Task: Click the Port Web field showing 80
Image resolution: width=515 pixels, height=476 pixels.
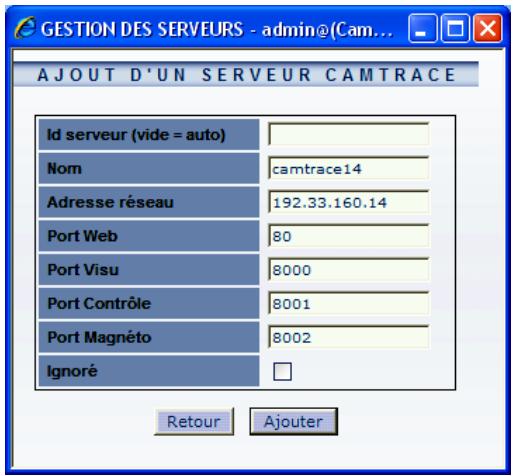Action: pyautogui.click(x=349, y=236)
